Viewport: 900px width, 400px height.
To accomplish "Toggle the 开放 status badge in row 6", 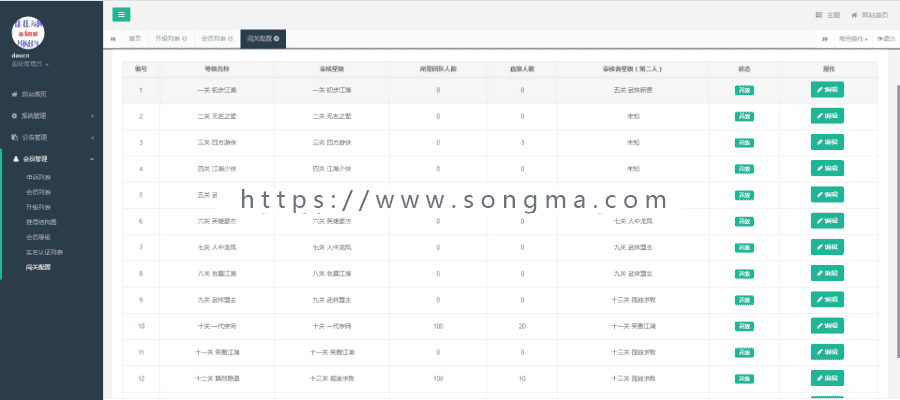I will [x=744, y=222].
